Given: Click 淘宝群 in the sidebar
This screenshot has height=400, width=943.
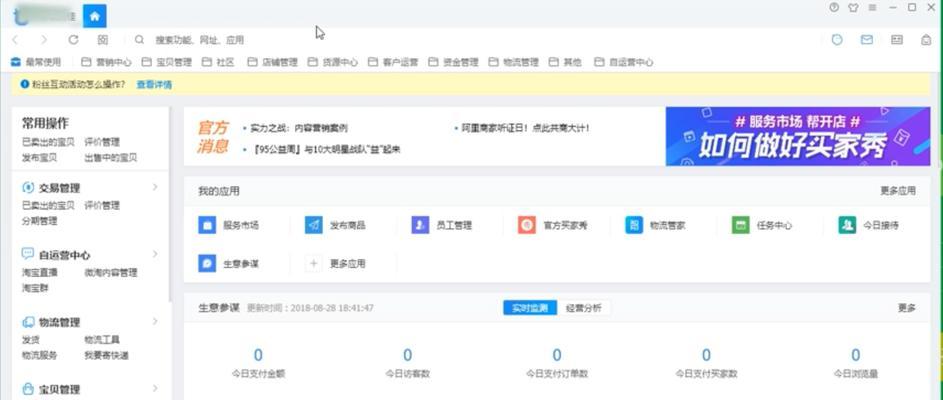Looking at the screenshot, I should (x=35, y=288).
